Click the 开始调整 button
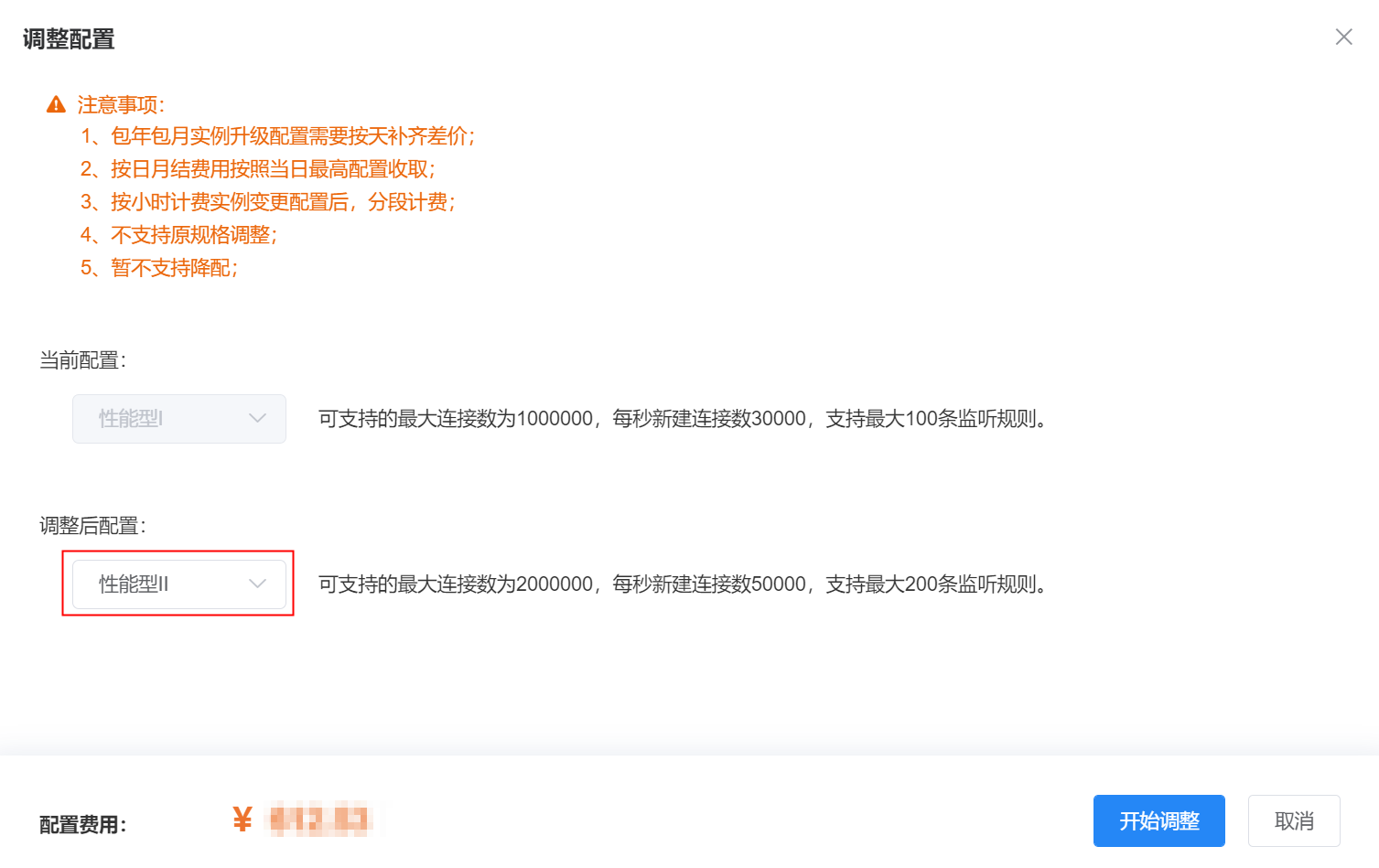Screen dimensions: 1379x868 pos(1158,820)
